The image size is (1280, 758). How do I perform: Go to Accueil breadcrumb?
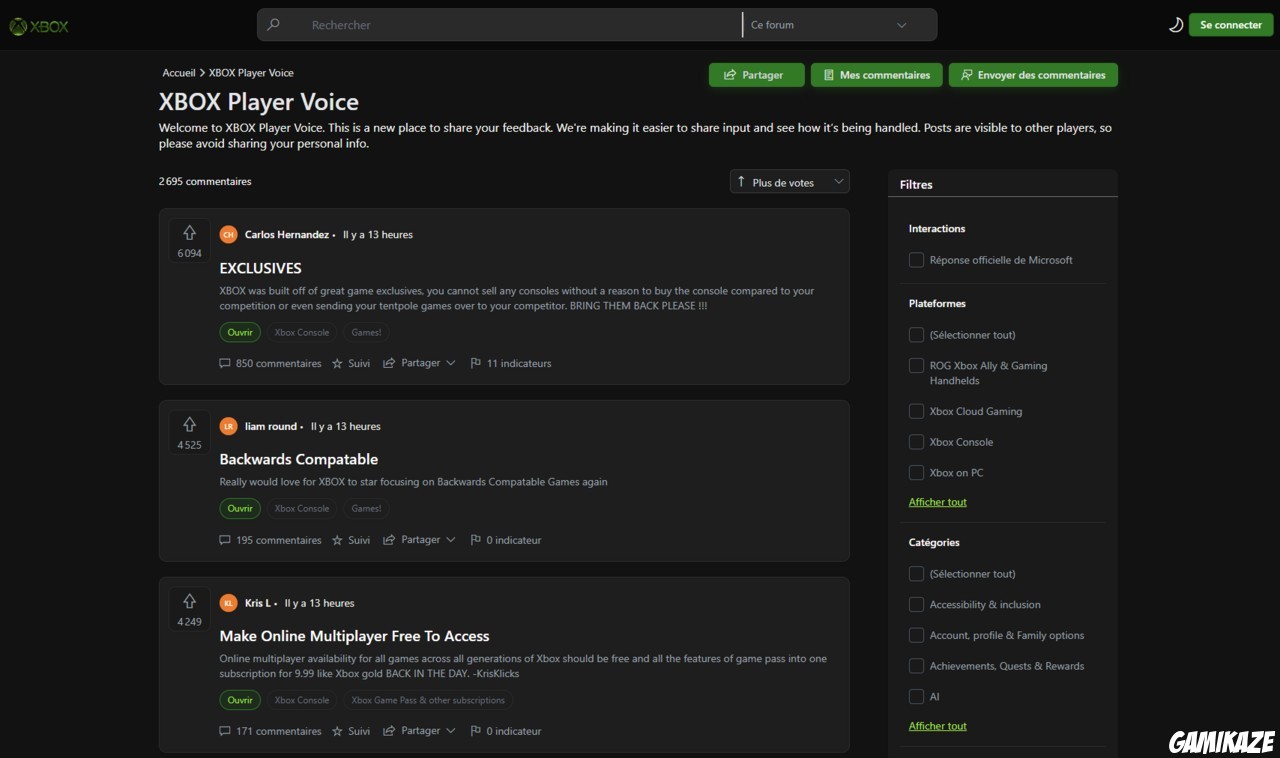pos(179,73)
